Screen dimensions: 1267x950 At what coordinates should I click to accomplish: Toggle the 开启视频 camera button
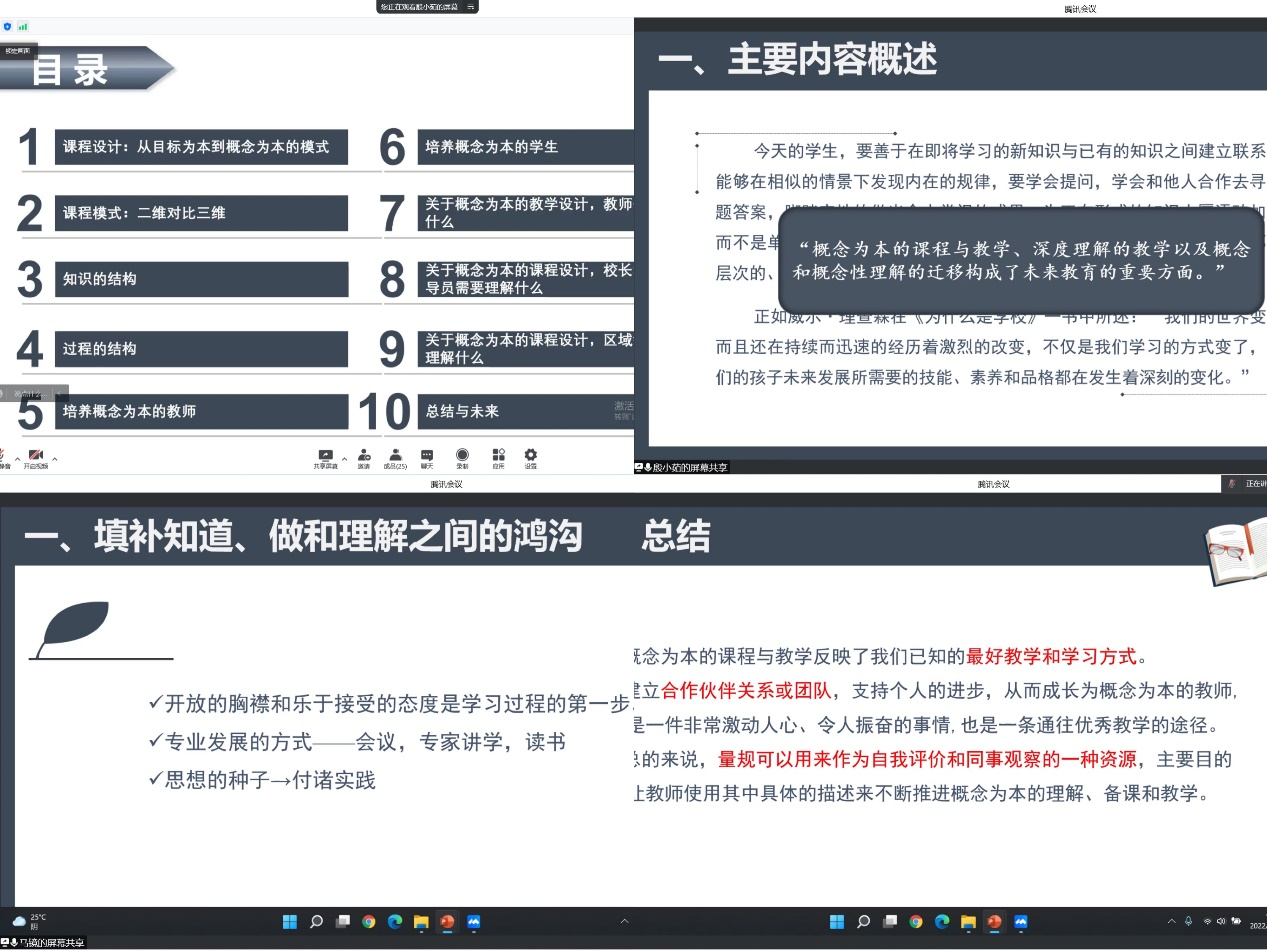click(36, 457)
